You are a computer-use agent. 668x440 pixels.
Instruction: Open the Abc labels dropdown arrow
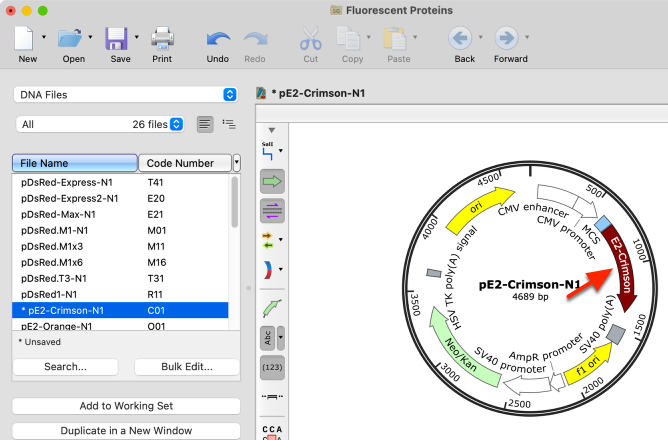pos(281,338)
